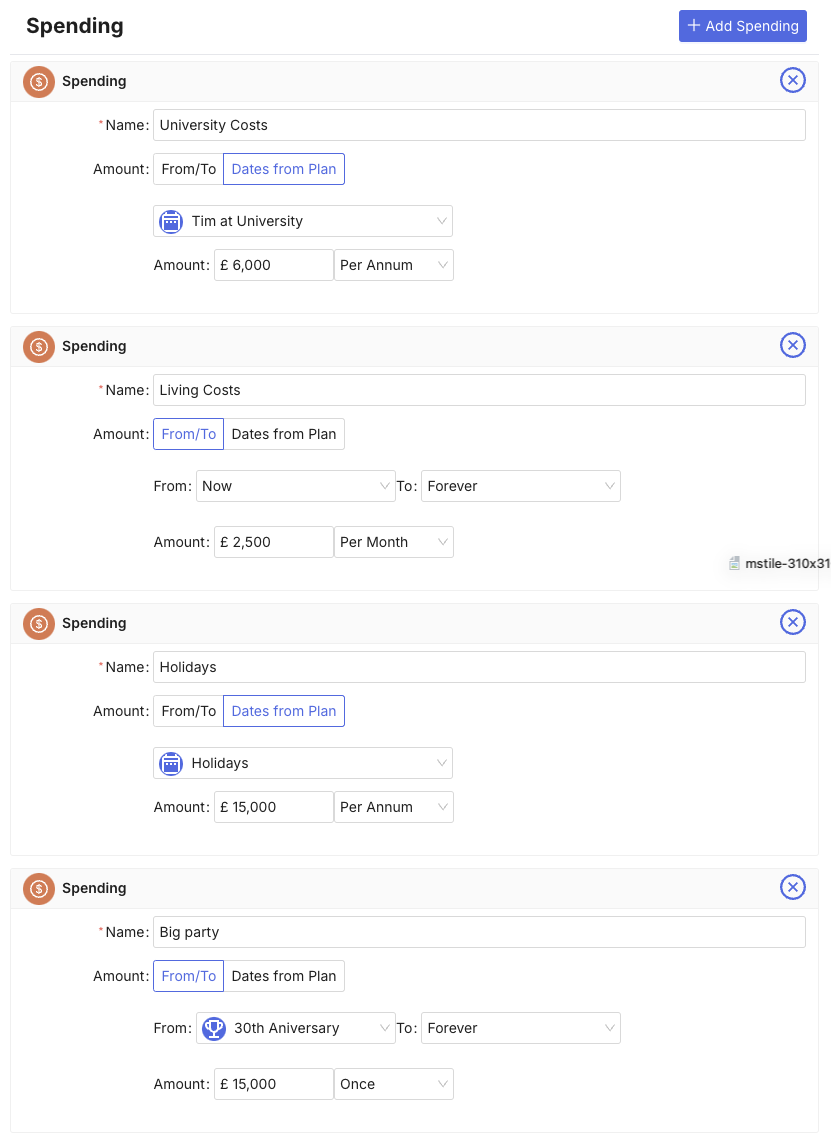
Task: Expand the Per Month frequency dropdown
Action: click(393, 542)
